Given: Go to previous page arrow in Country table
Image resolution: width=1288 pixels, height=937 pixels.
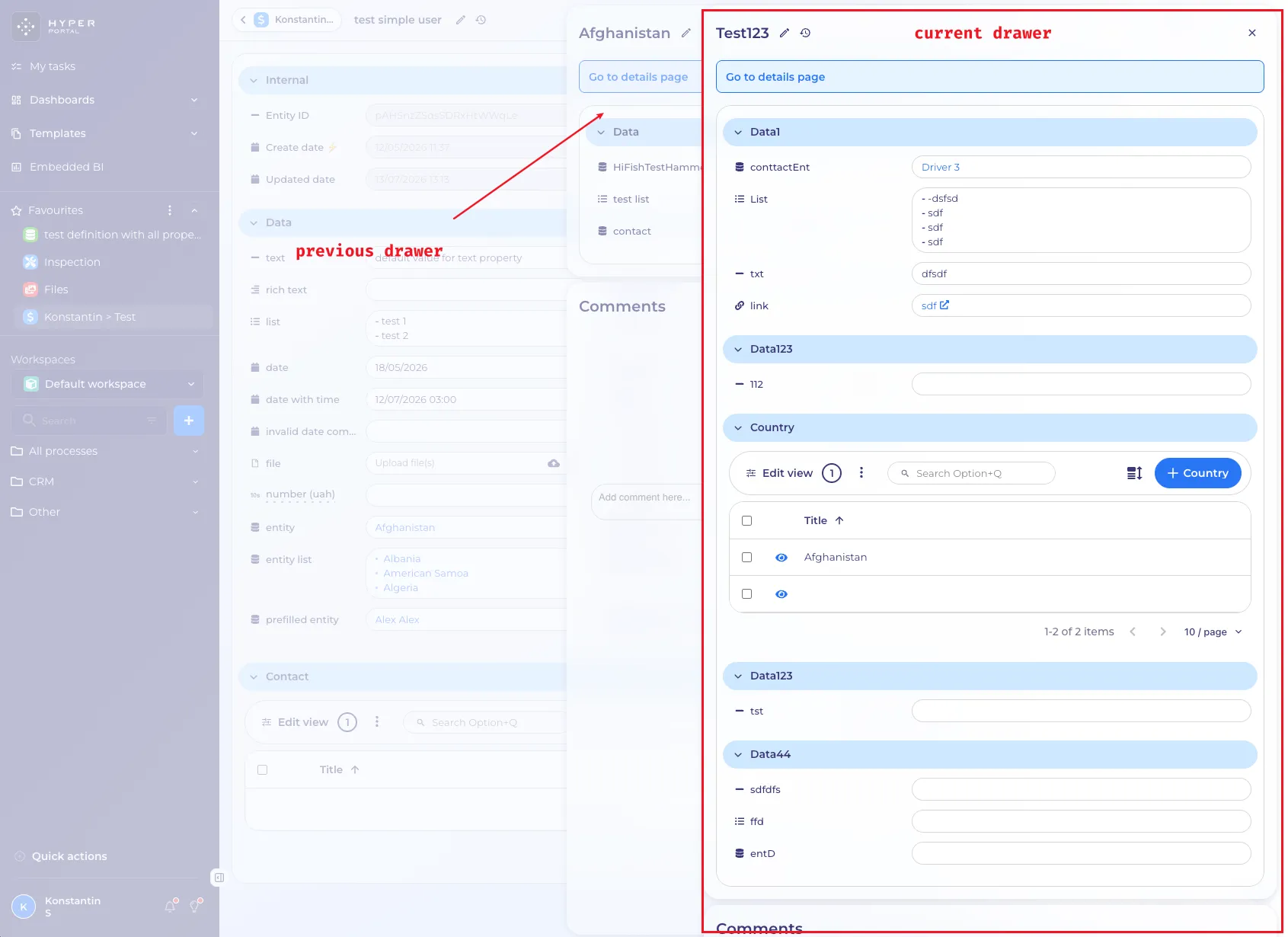Looking at the screenshot, I should pos(1133,632).
